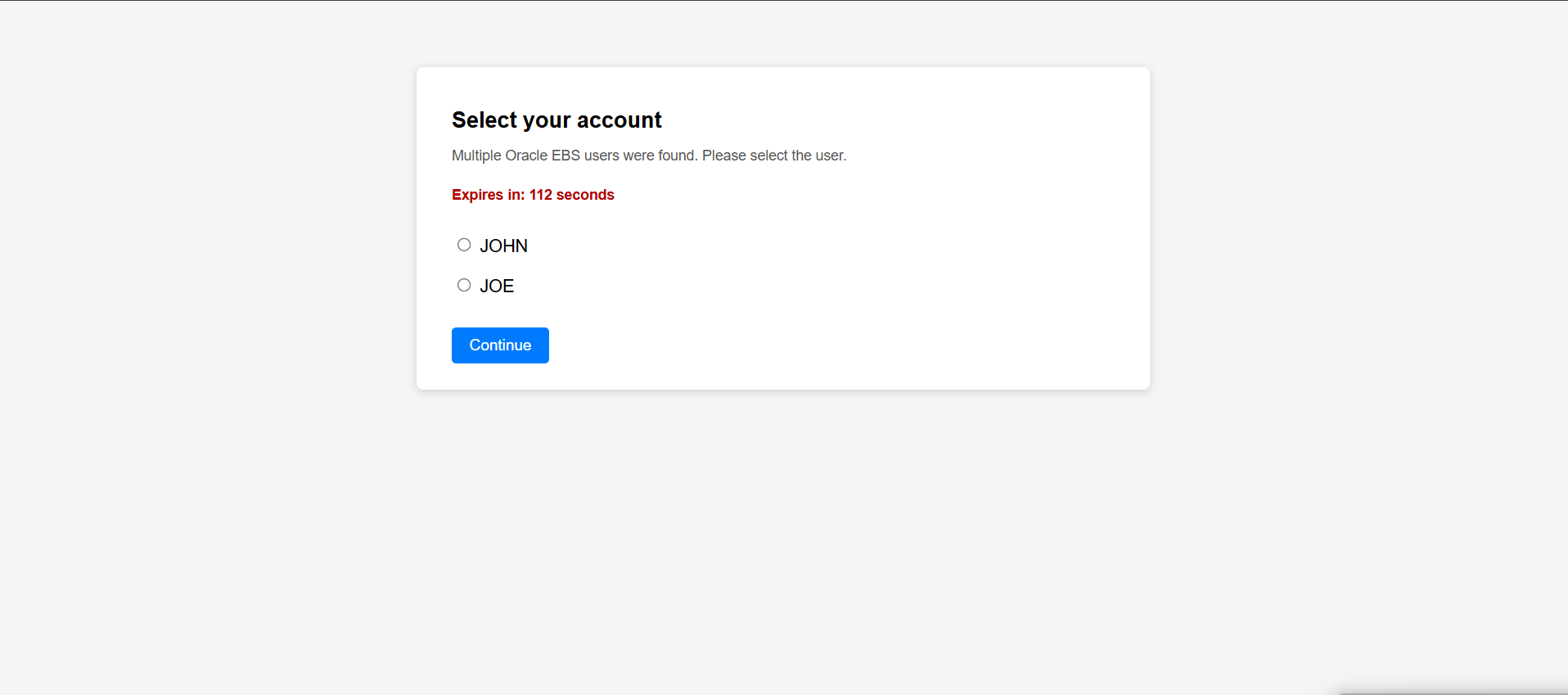Click "Oracle EBS" in the description line
Screen dimensions: 1568x695
(543, 156)
